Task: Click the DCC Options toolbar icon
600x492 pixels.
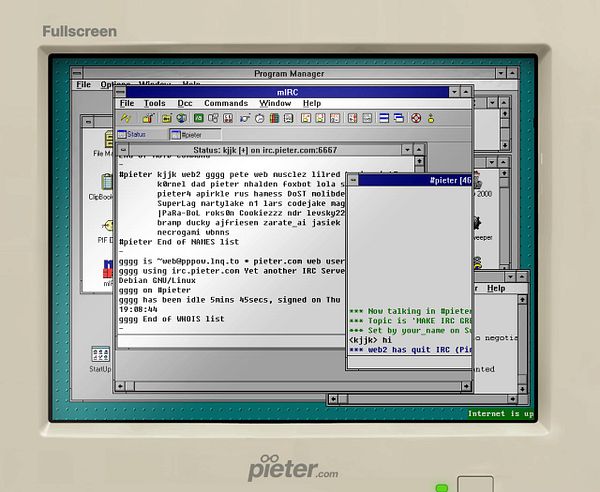Action: [335, 118]
